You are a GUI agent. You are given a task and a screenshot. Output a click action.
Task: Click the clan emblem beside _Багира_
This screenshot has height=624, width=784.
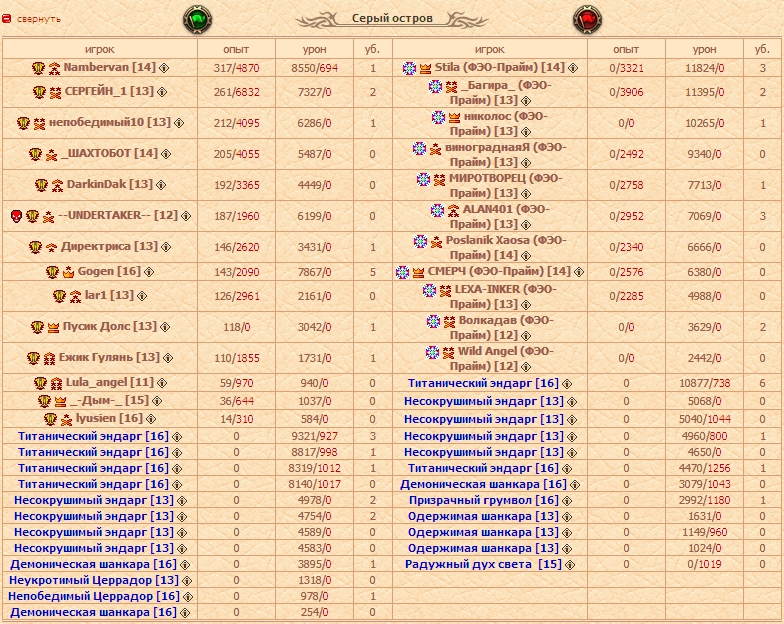pos(435,86)
